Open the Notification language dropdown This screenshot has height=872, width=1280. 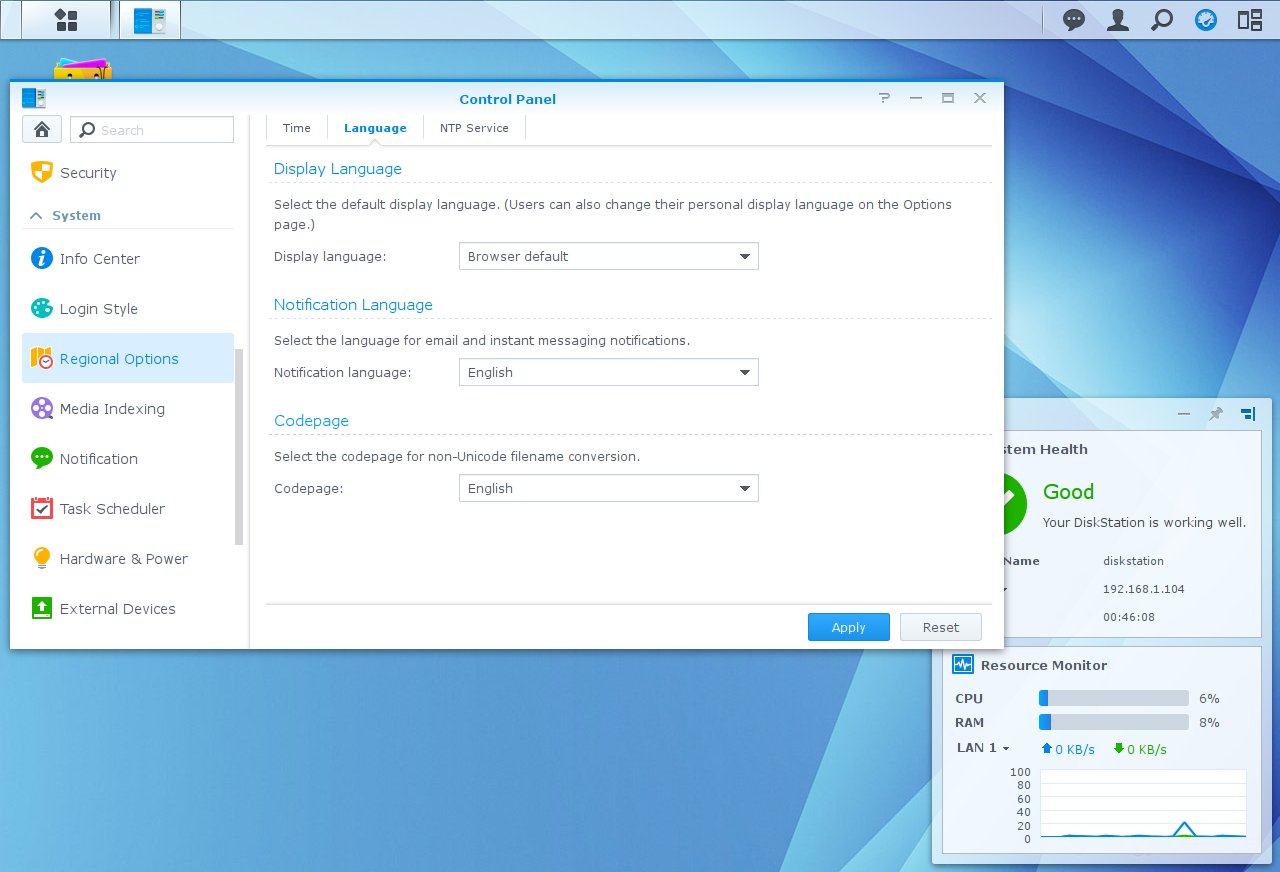[608, 372]
